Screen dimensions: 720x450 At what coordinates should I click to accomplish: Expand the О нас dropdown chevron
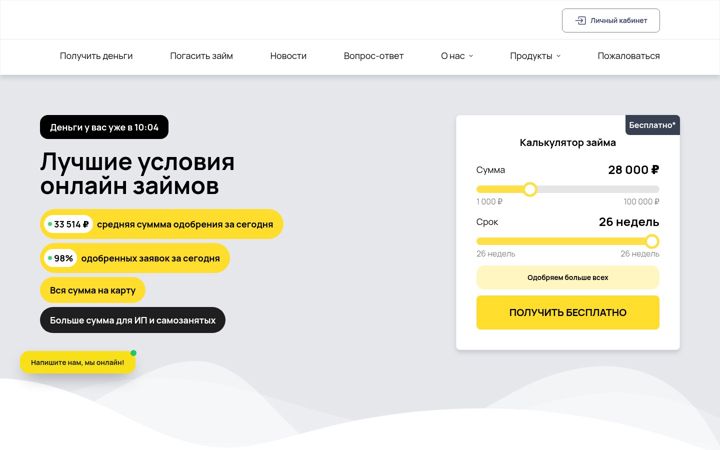(471, 56)
